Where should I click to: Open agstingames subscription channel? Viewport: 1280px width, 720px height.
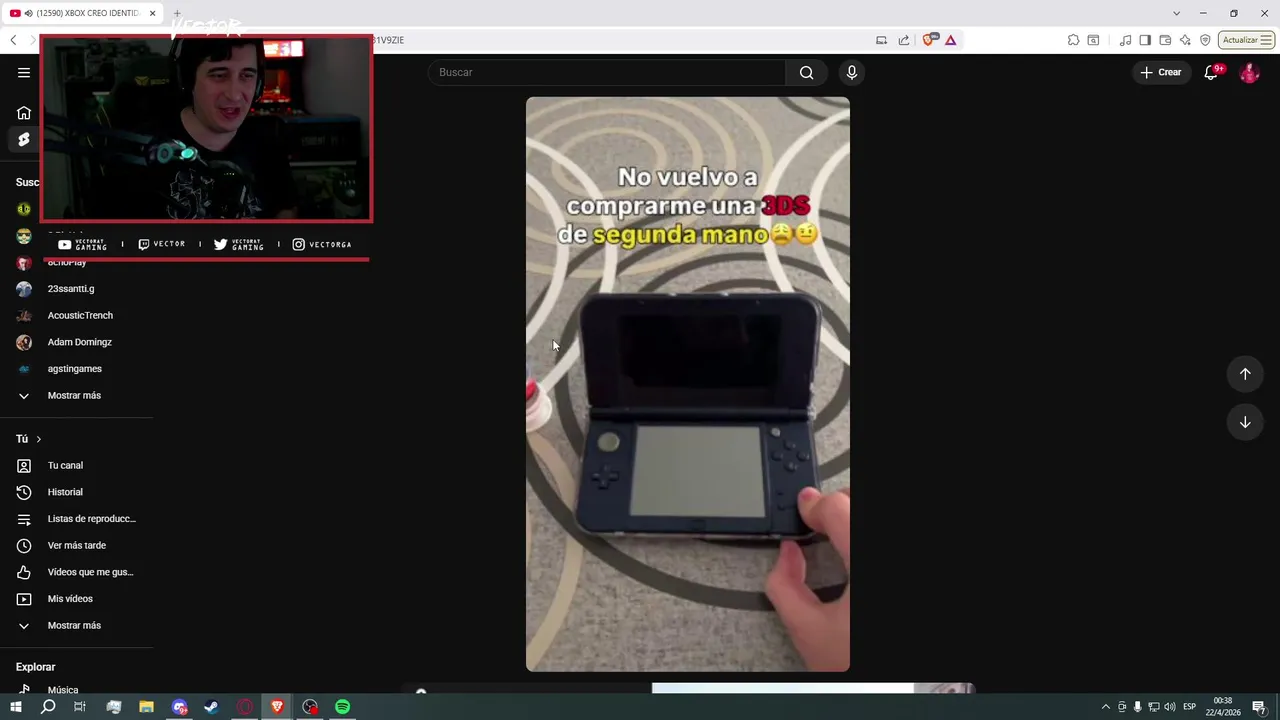pyautogui.click(x=76, y=369)
